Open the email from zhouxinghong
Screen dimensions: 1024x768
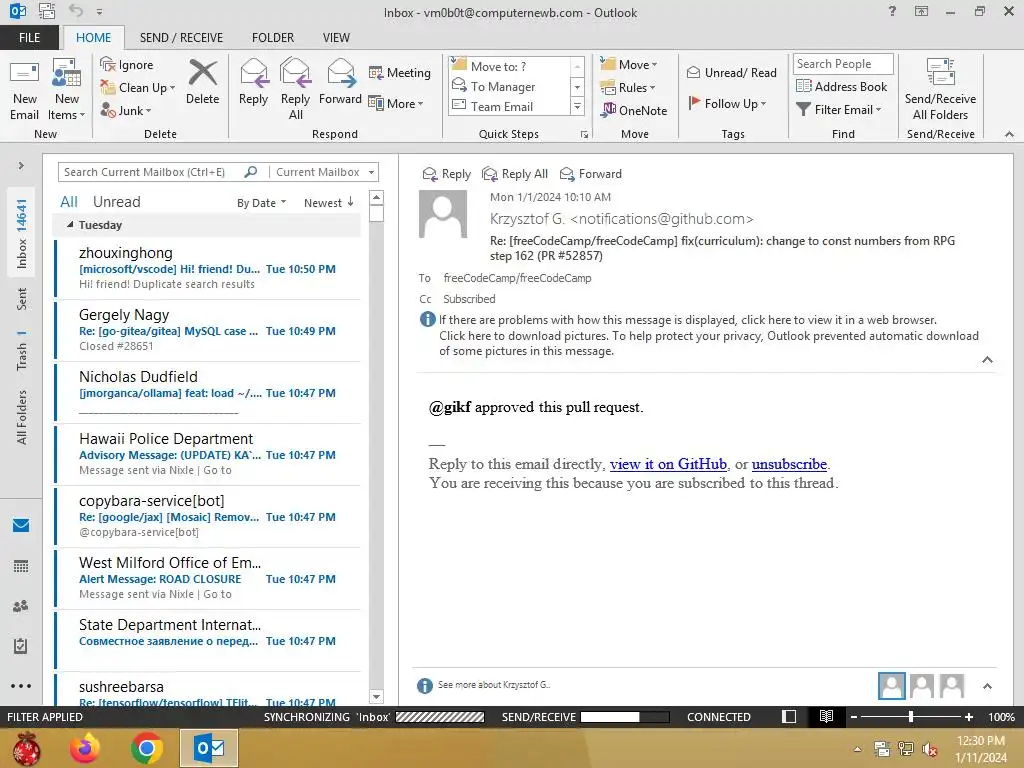208,268
